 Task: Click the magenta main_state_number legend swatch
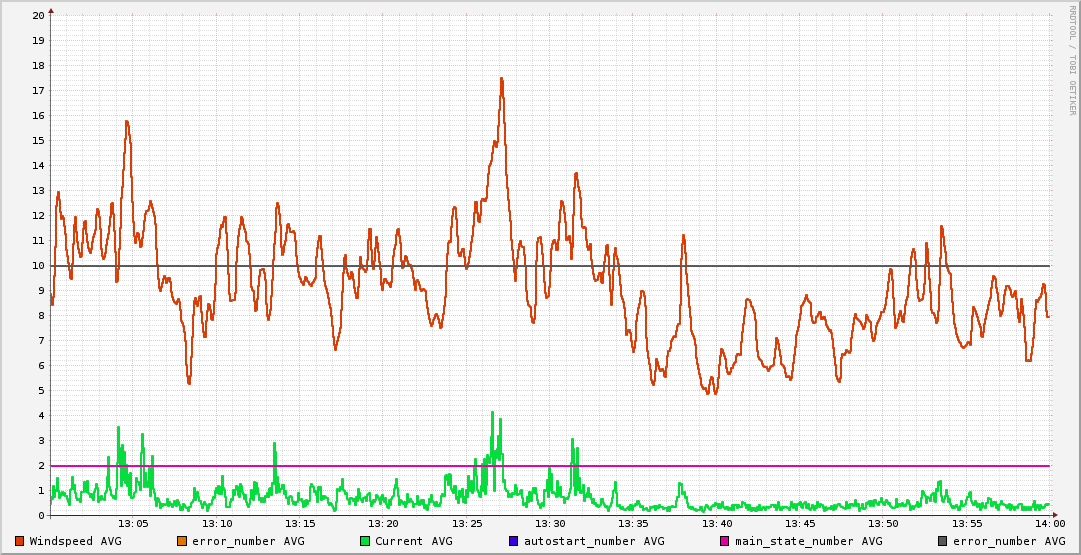click(725, 541)
